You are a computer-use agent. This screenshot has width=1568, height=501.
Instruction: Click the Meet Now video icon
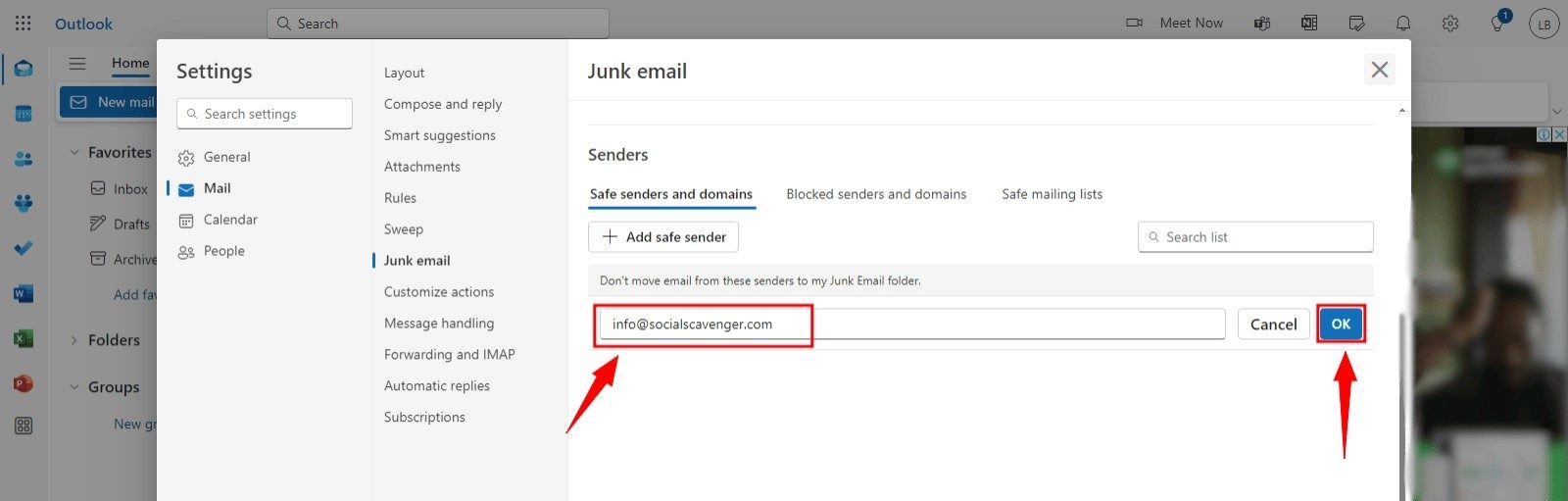click(1135, 23)
